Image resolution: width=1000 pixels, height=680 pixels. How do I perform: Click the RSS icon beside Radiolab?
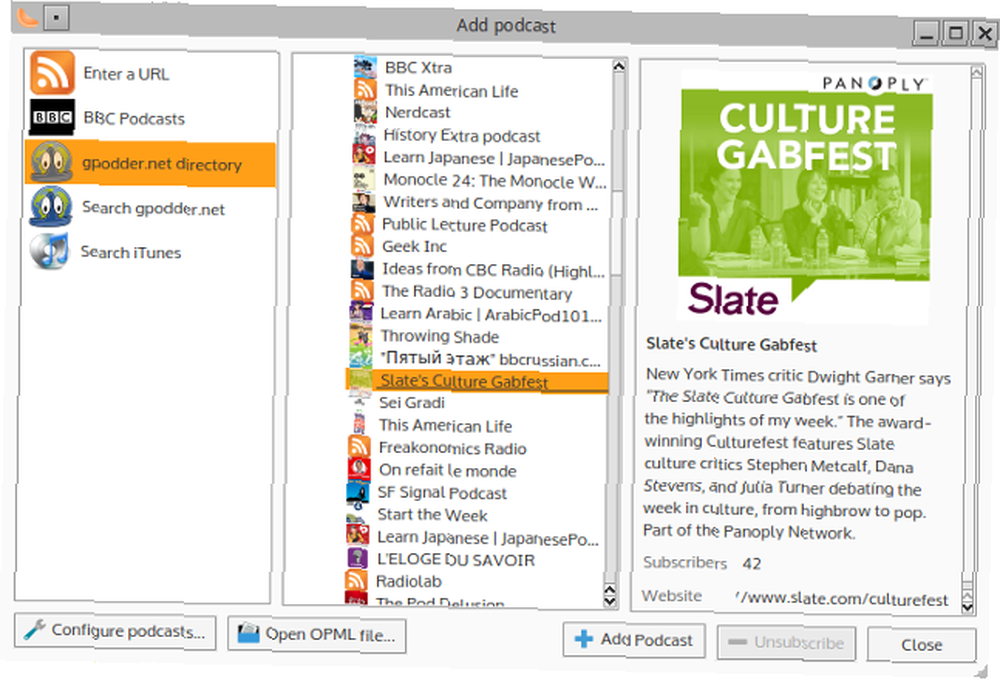[x=356, y=580]
